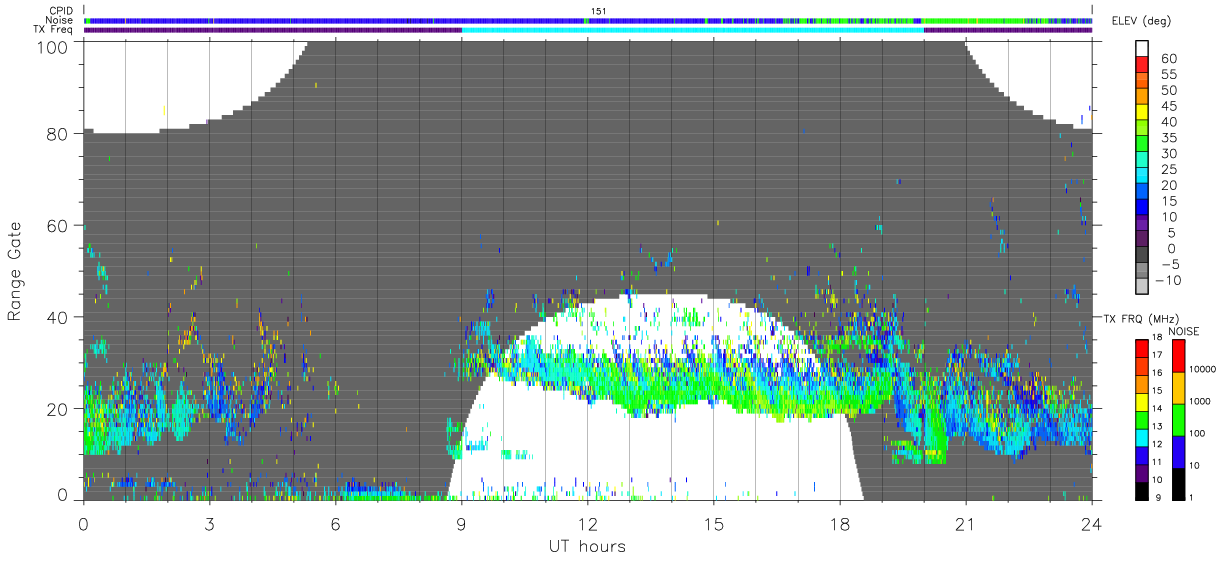Select the black 1–10 NOISE swatch
The image size is (1228, 567).
[1178, 483]
